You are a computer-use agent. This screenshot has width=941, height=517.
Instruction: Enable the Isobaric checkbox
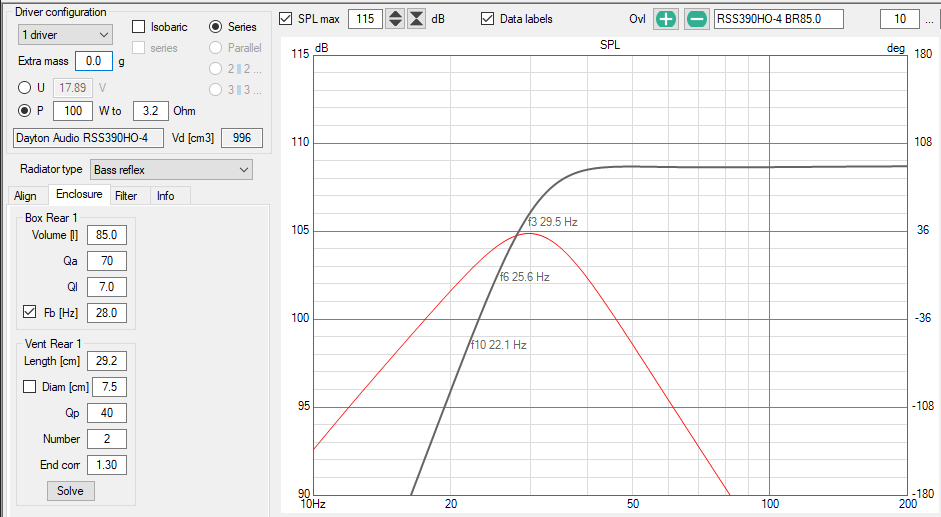pos(139,26)
